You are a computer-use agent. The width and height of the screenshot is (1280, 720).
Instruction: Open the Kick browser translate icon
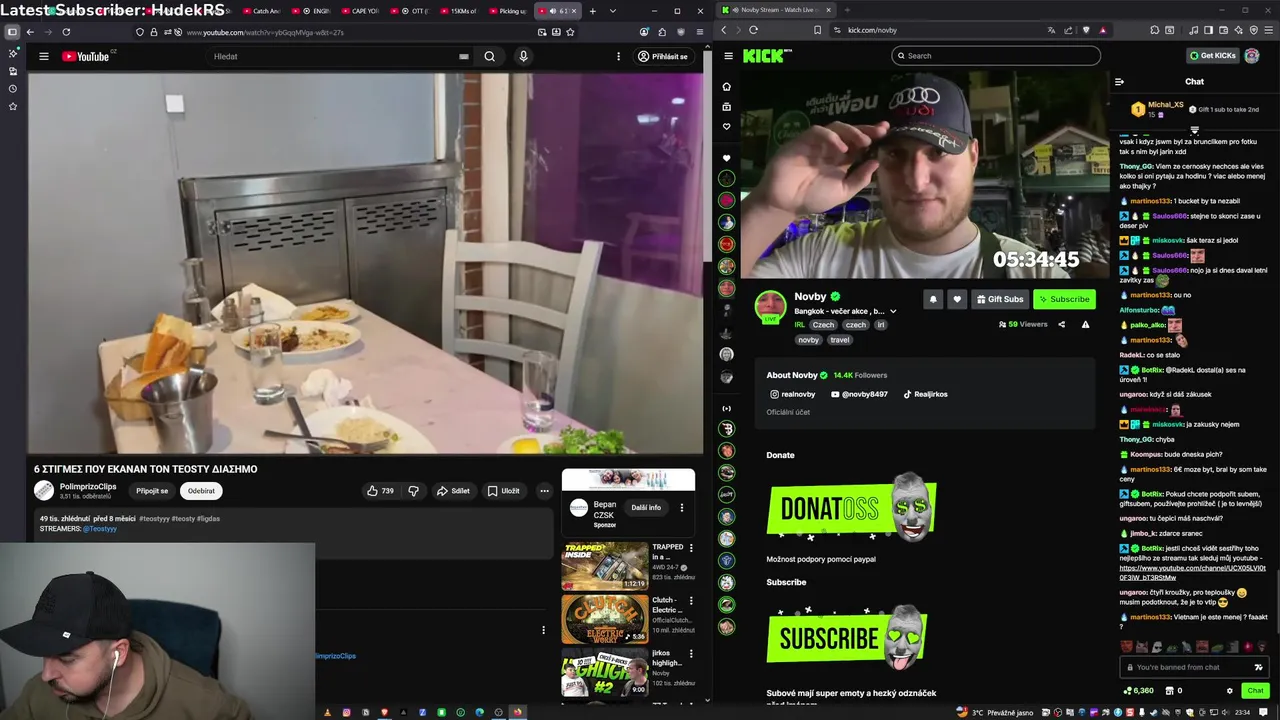tap(1051, 30)
